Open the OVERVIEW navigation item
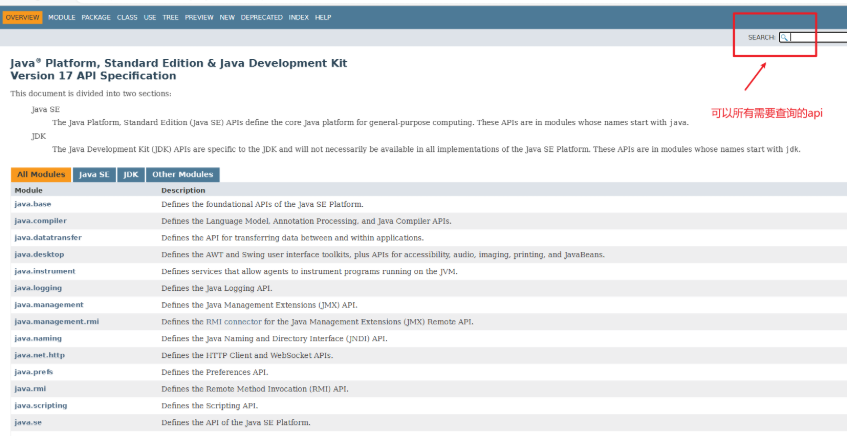Screen dimensions: 847x436 (x=23, y=17)
